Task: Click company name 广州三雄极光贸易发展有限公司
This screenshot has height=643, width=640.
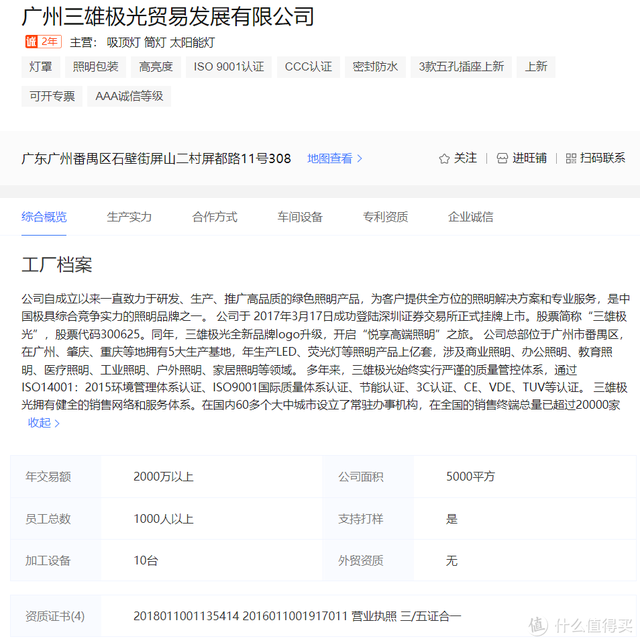Action: click(x=168, y=17)
